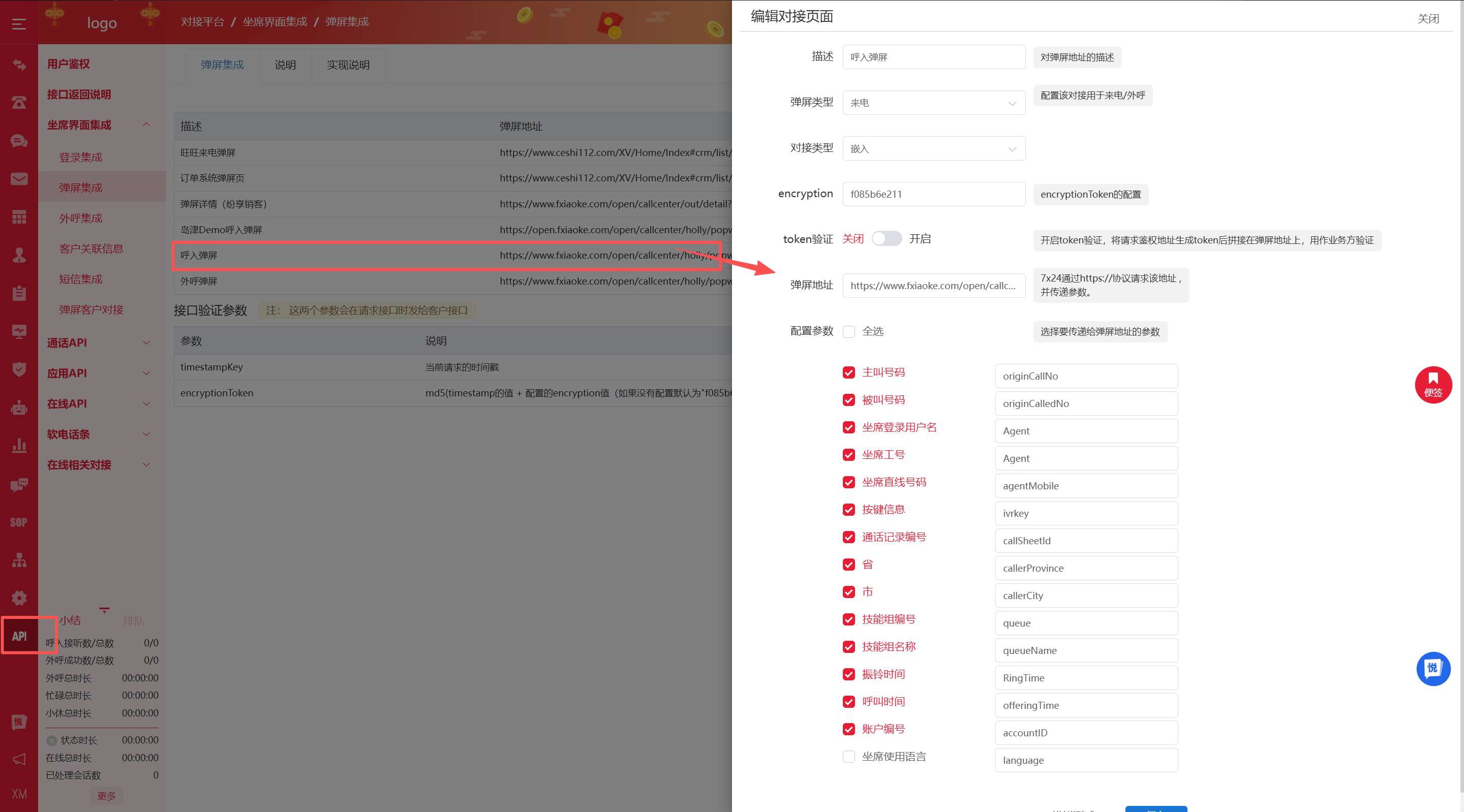Screen dimensions: 1464x812
Task: Click the encryption input field
Action: (x=933, y=194)
